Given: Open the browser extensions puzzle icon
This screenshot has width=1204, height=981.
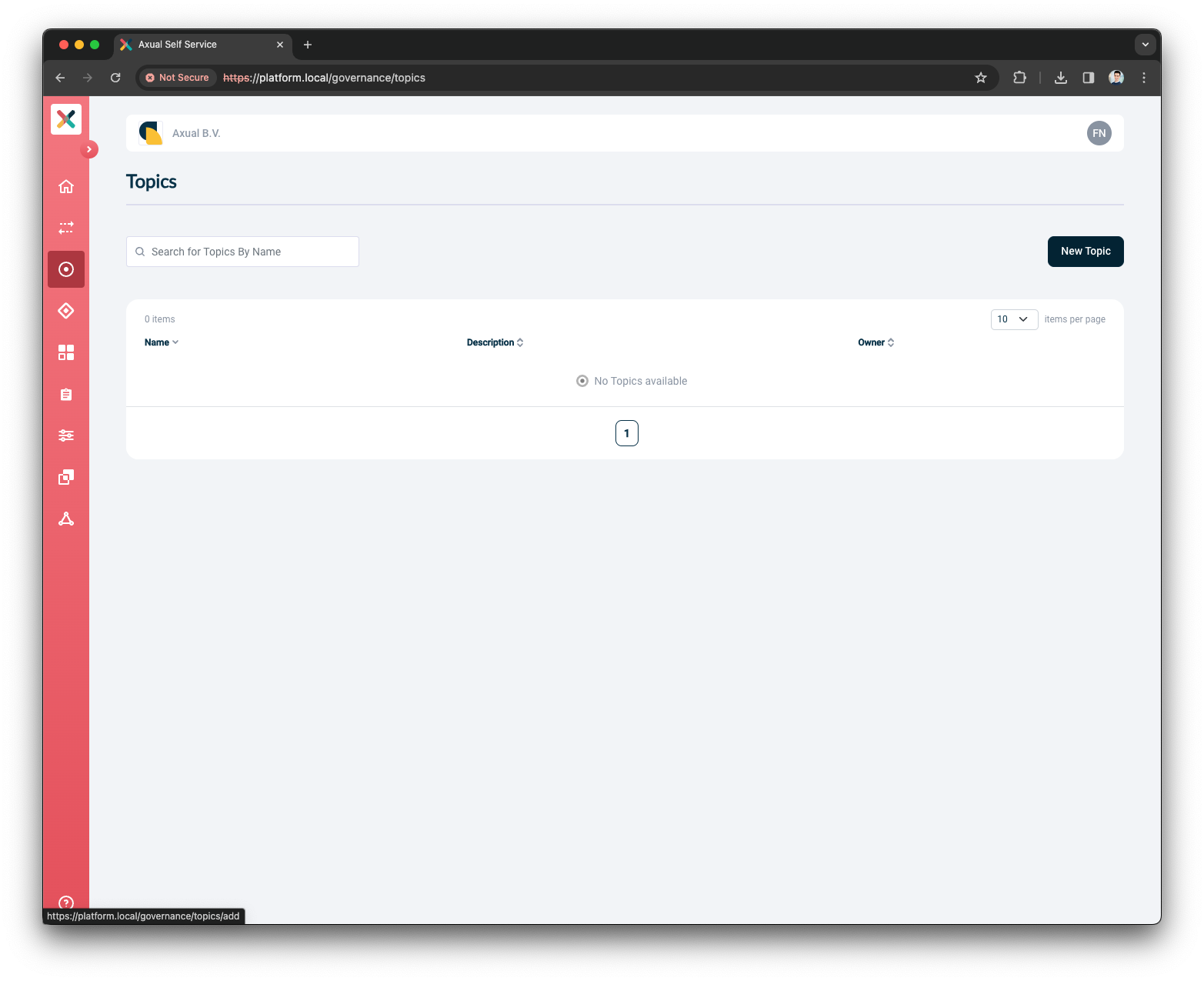Looking at the screenshot, I should (x=1019, y=78).
